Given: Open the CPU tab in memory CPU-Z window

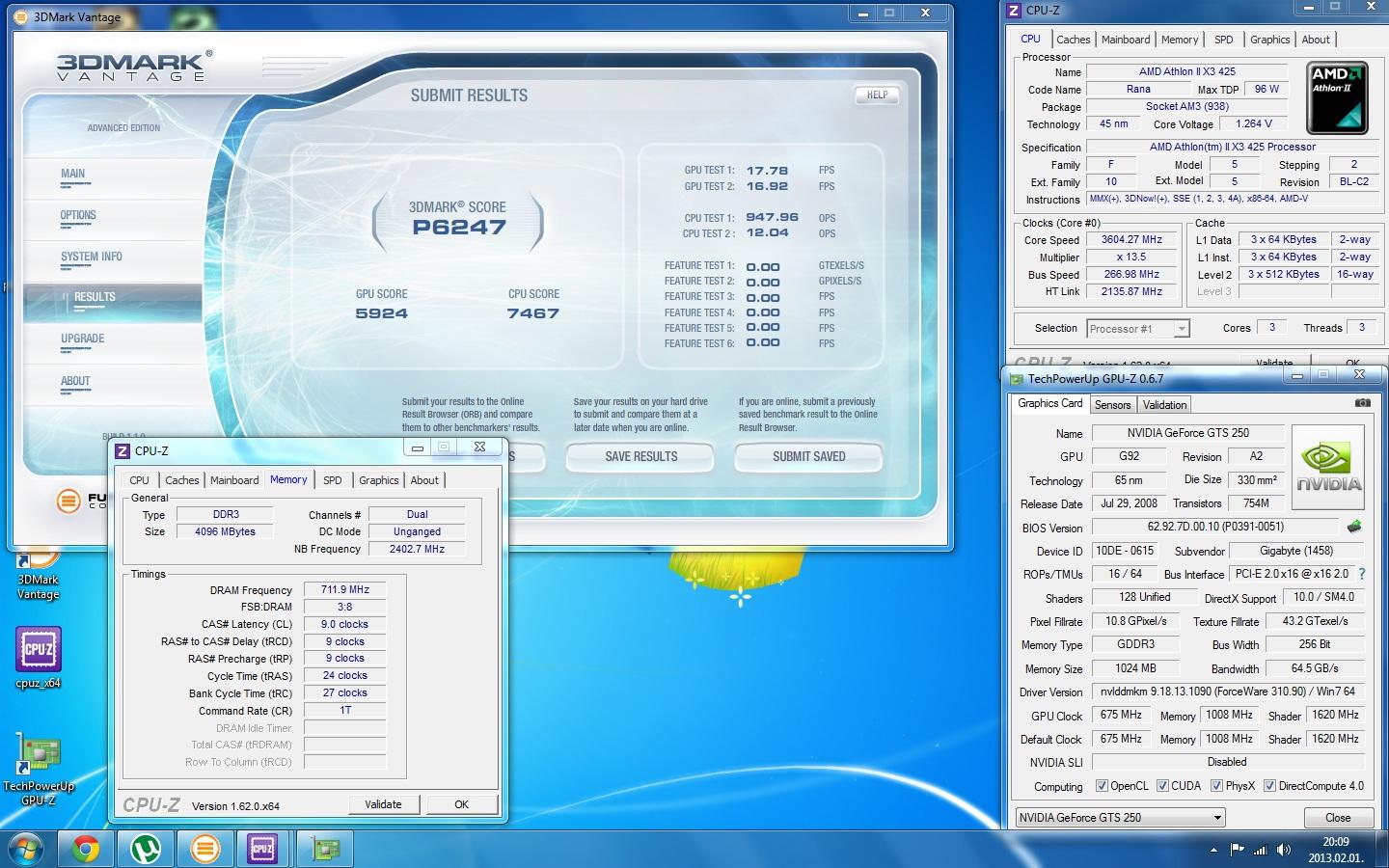Looking at the screenshot, I should tap(140, 480).
